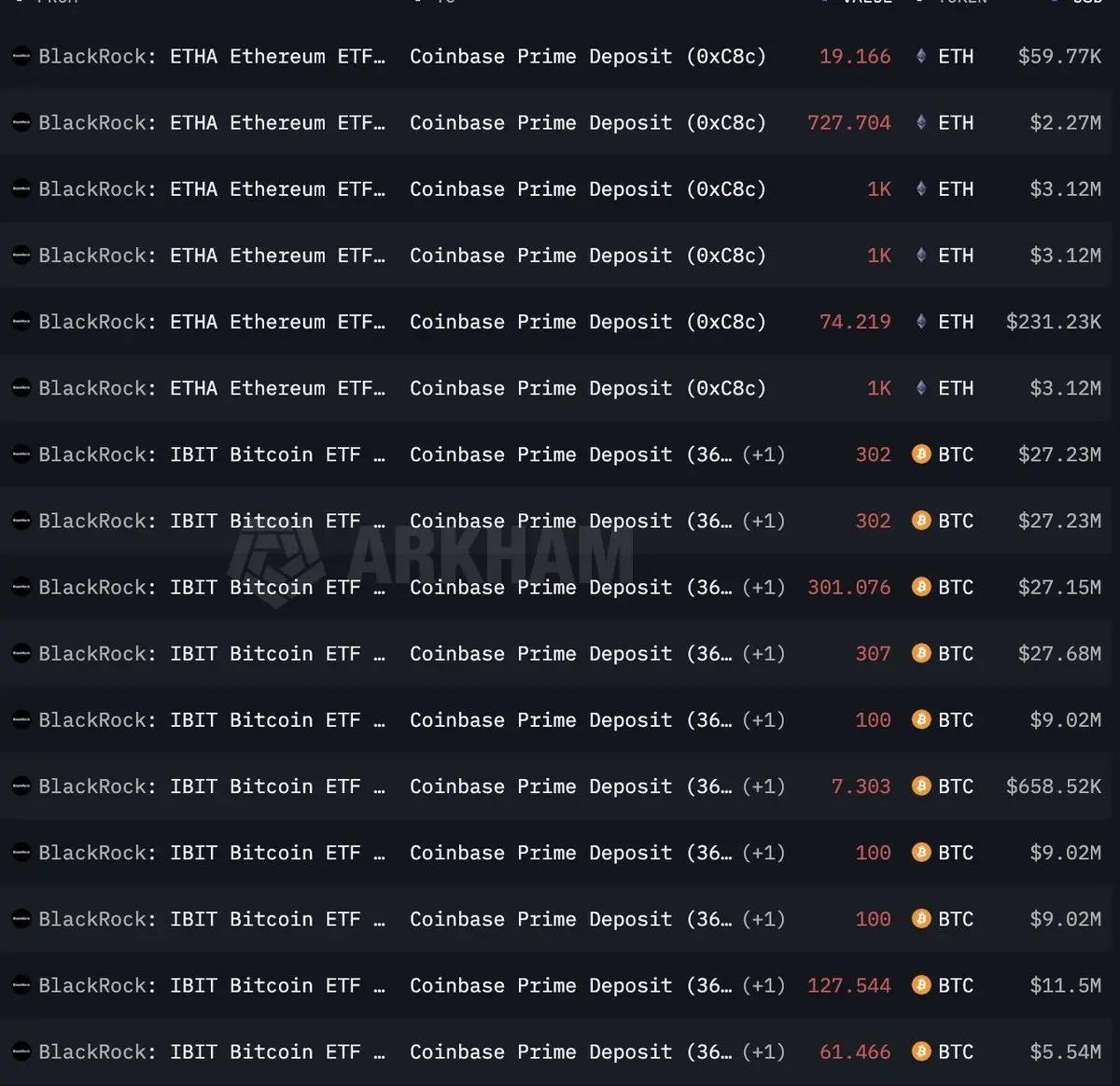Image resolution: width=1120 pixels, height=1086 pixels.
Task: Click the Bitcoin icon next to 7.303 BTC
Action: [921, 786]
